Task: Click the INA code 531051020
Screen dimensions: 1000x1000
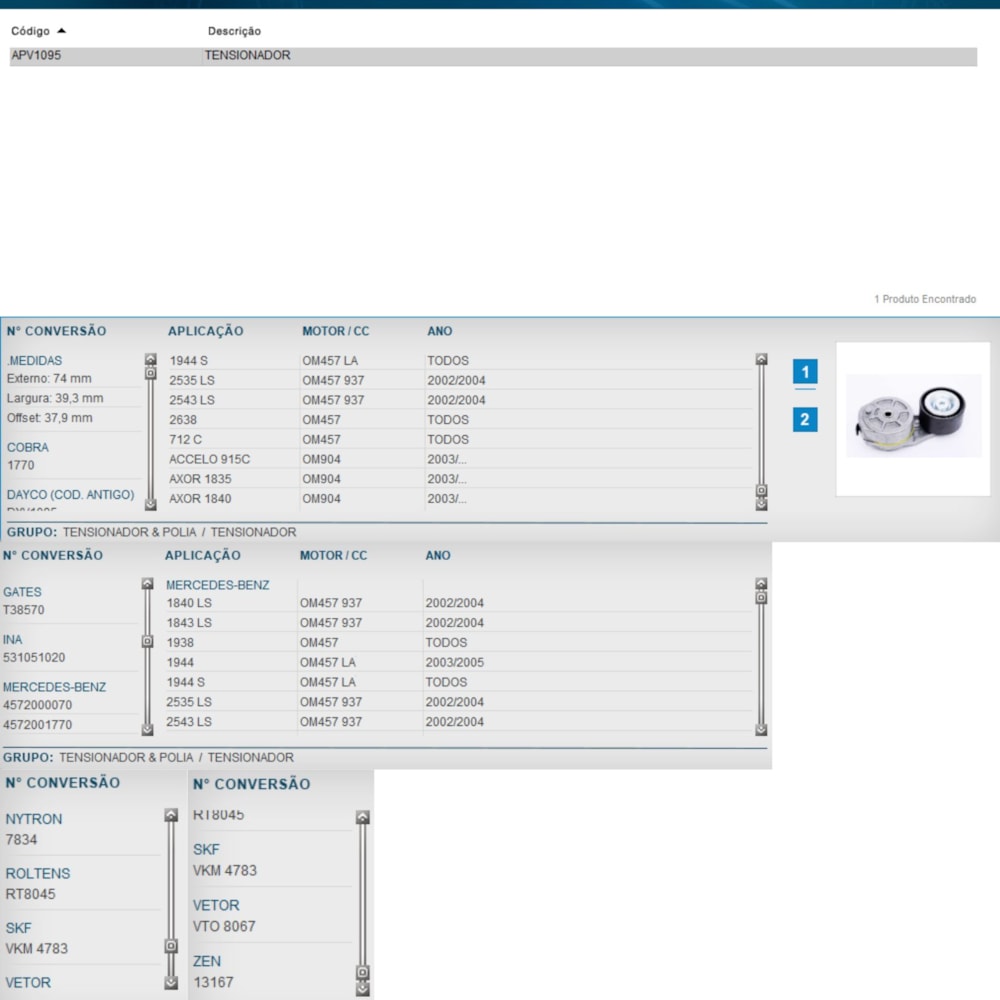Action: 34,658
